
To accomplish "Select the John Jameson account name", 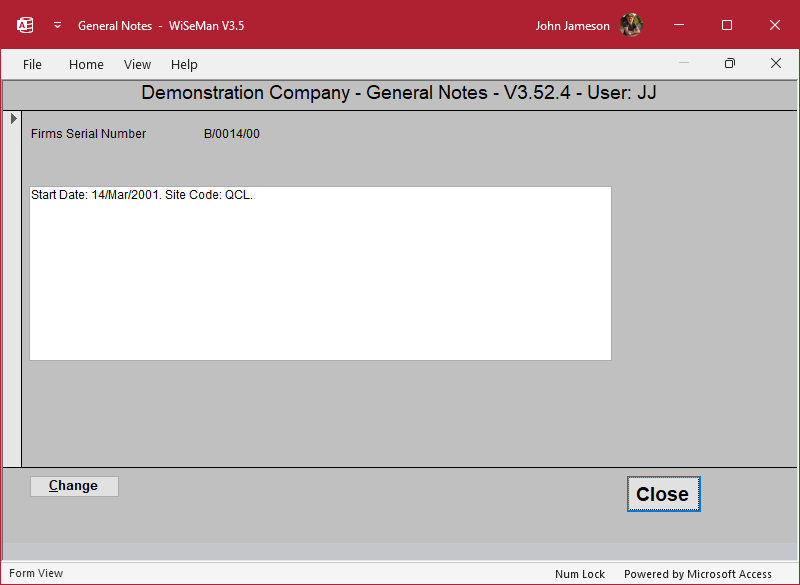I will [x=572, y=26].
